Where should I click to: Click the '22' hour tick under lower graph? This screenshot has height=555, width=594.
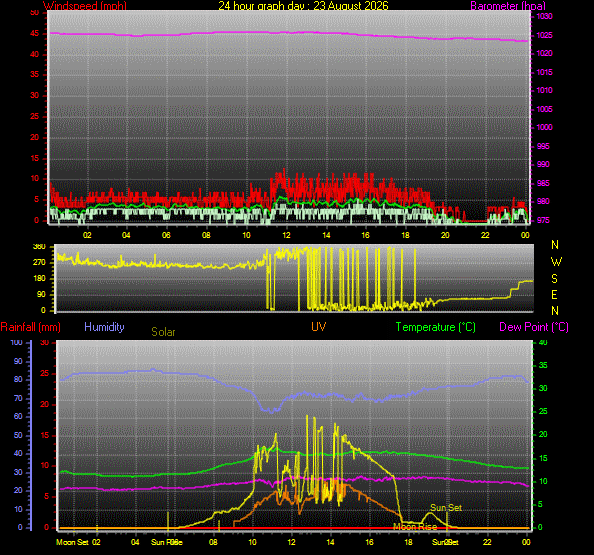(x=487, y=542)
